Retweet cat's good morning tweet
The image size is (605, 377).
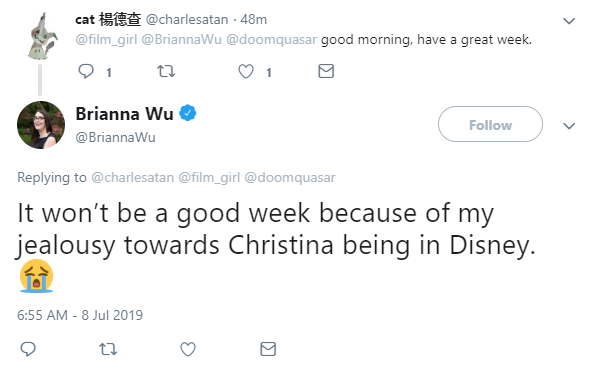pos(166,71)
